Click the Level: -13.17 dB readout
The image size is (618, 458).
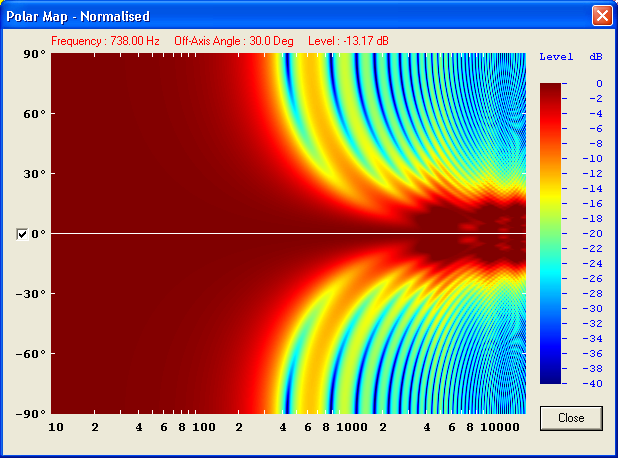pyautogui.click(x=348, y=41)
